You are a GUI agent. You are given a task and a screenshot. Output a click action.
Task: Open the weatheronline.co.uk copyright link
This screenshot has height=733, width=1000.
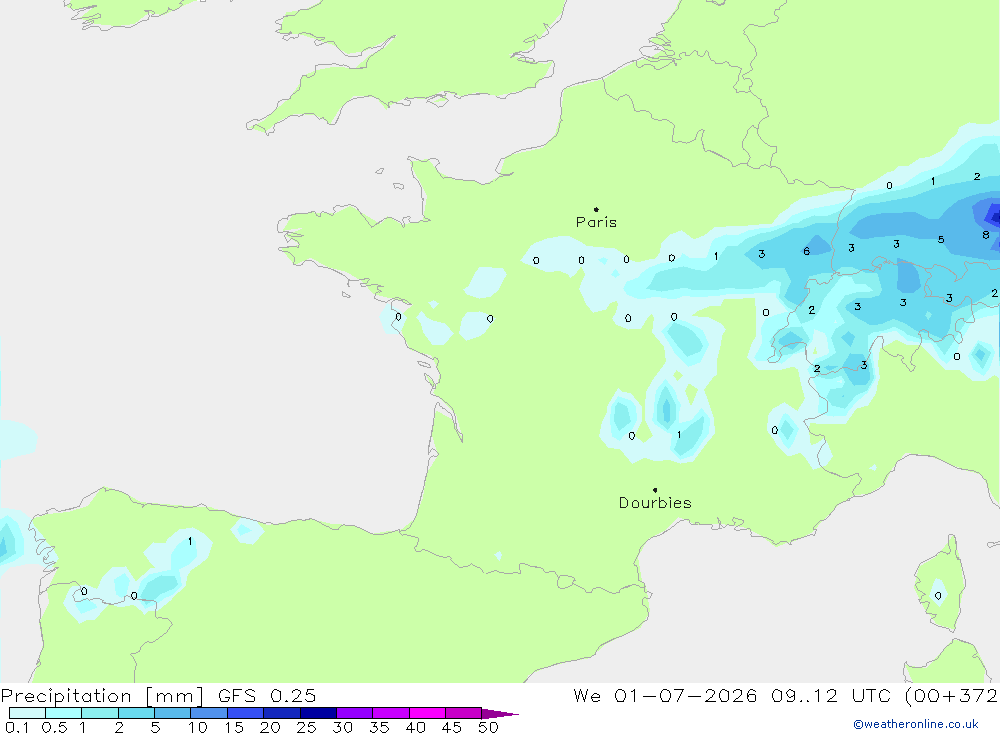coord(916,724)
